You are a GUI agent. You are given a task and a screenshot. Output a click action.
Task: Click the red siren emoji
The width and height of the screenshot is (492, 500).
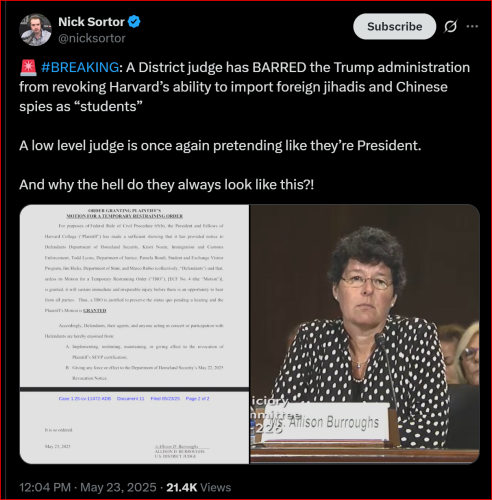tap(28, 67)
